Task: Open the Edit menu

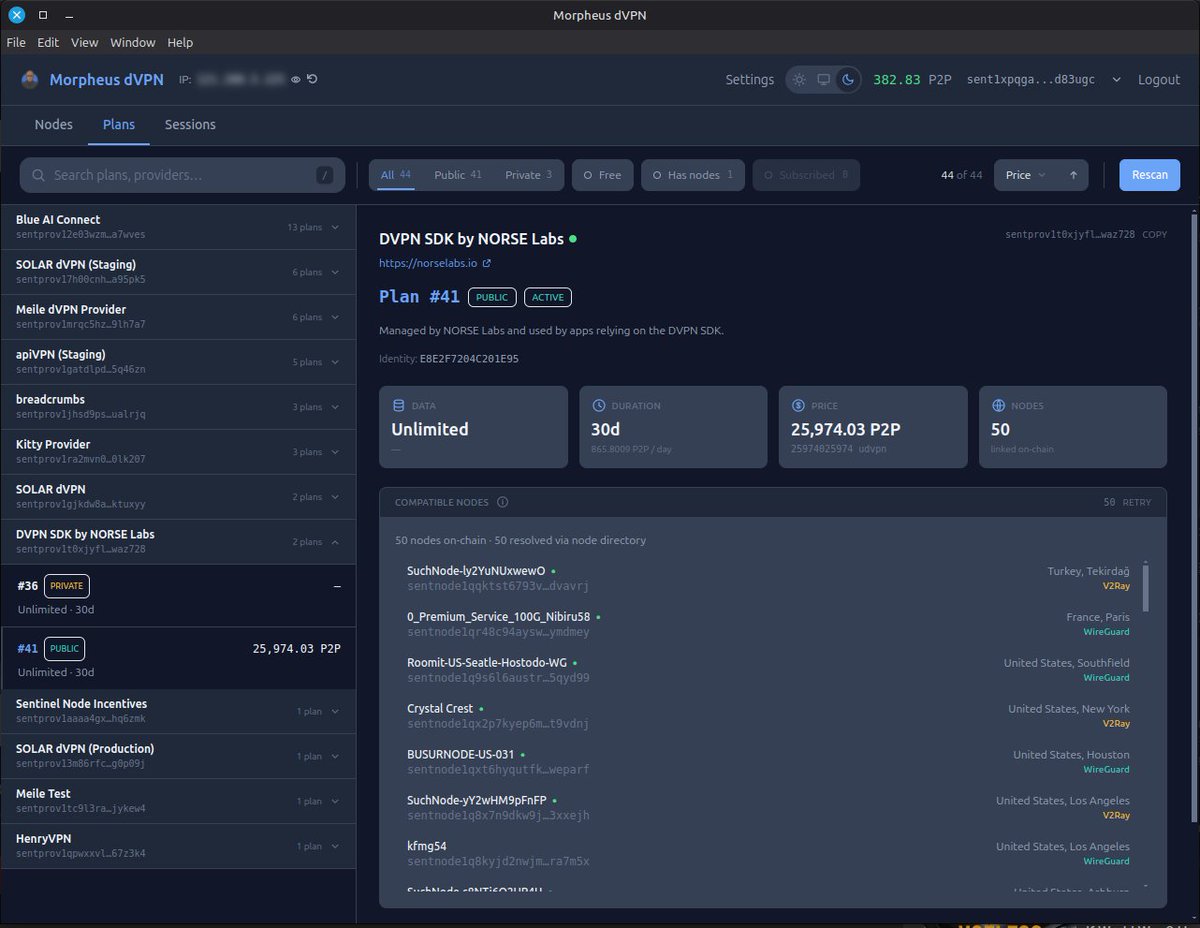Action: 48,43
